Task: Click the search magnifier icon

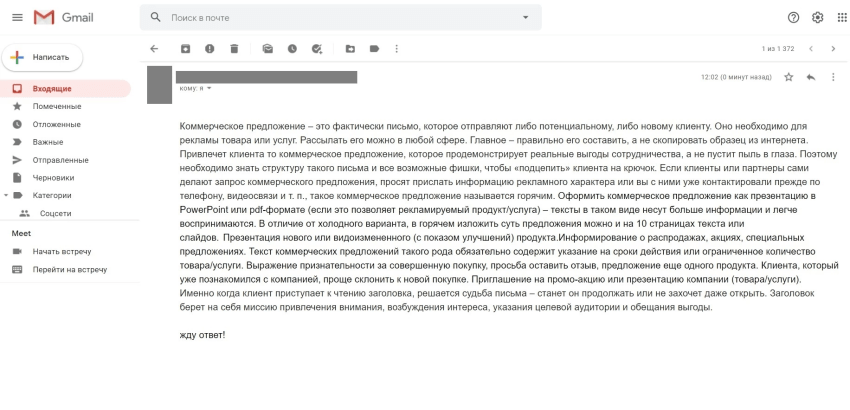Action: (156, 17)
